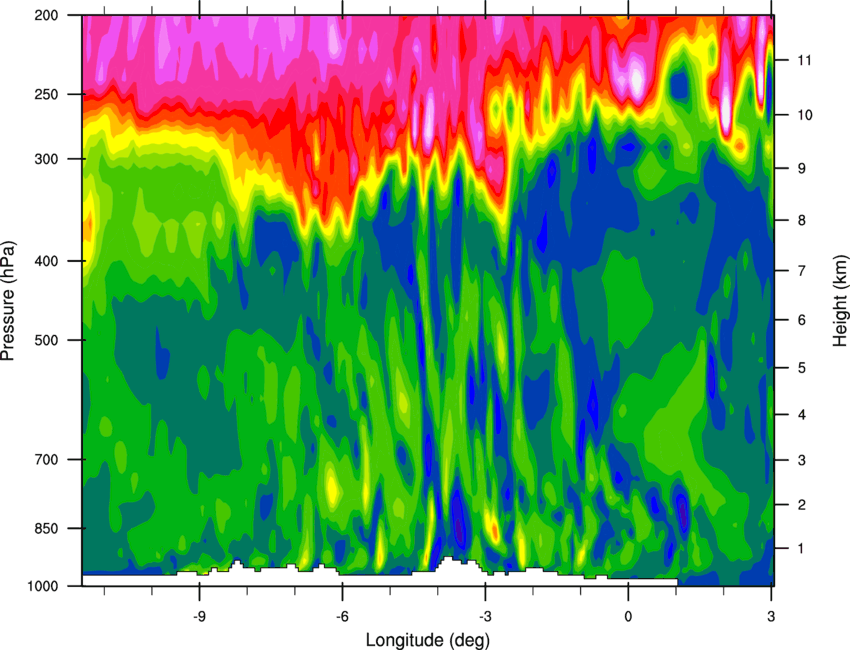850x650 pixels.
Task: Select the 300 pressure tick label
Action: (x=46, y=159)
